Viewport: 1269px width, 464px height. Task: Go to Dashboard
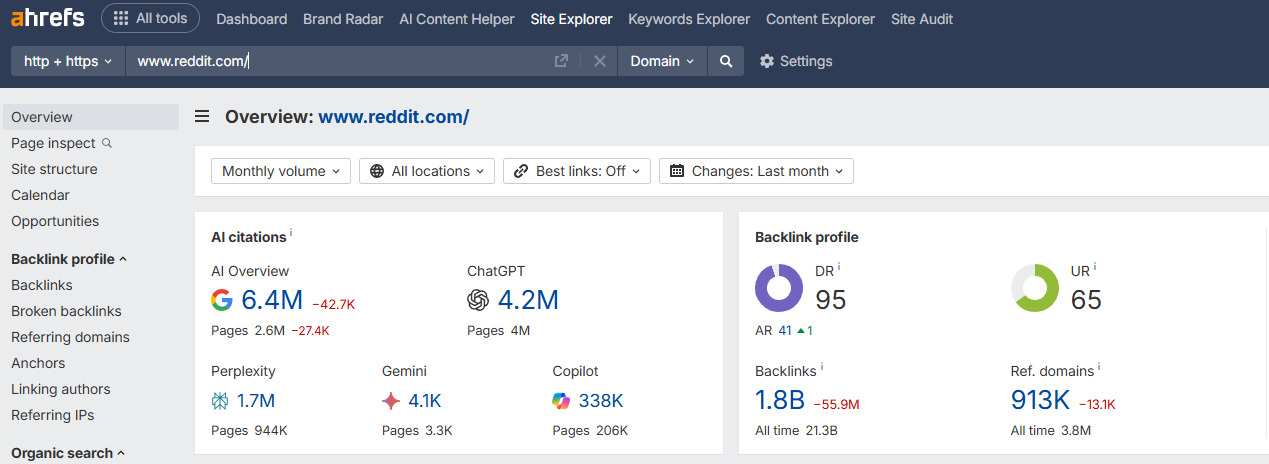(x=251, y=19)
